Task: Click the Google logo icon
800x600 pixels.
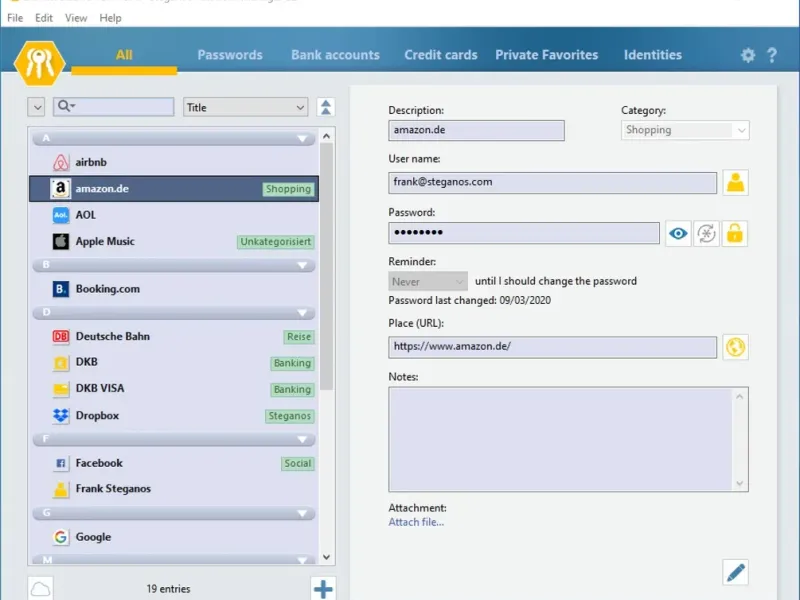Action: click(x=61, y=537)
